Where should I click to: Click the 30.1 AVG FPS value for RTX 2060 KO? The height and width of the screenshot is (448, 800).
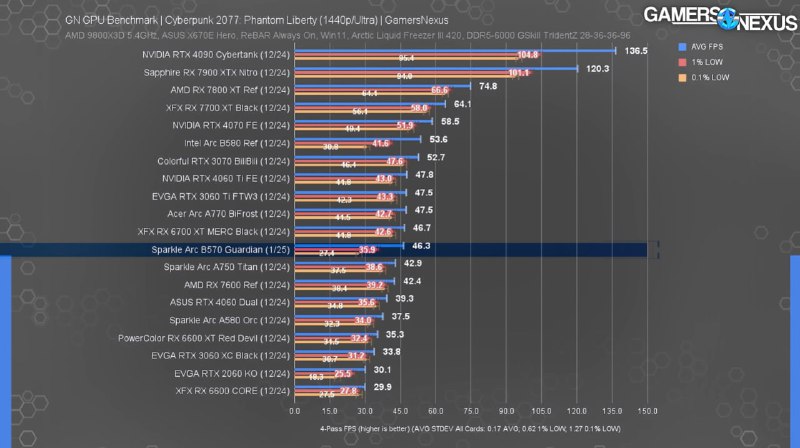[x=382, y=369]
